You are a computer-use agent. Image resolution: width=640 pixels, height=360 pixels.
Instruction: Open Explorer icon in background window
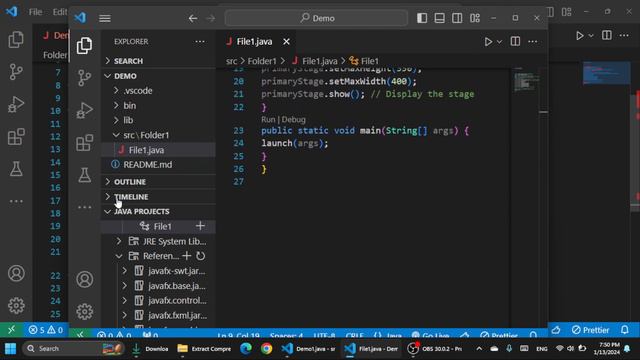(x=16, y=40)
